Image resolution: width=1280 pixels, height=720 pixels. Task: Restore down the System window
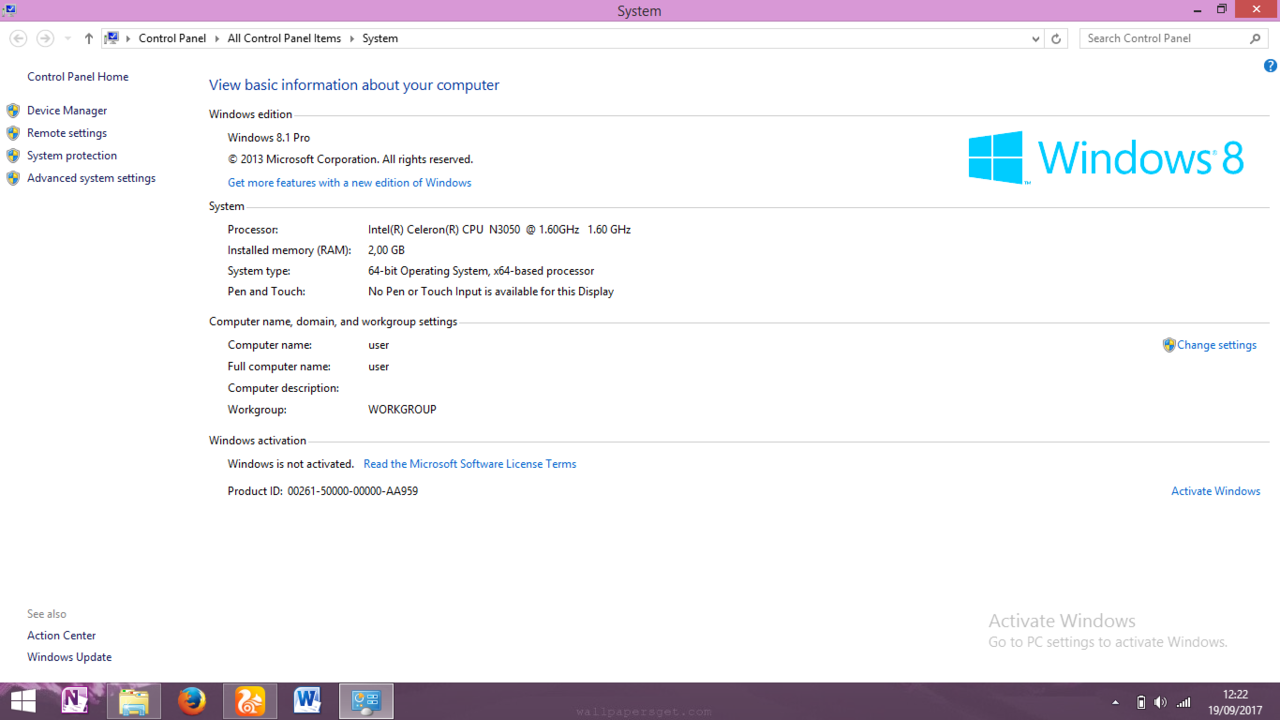point(1221,10)
